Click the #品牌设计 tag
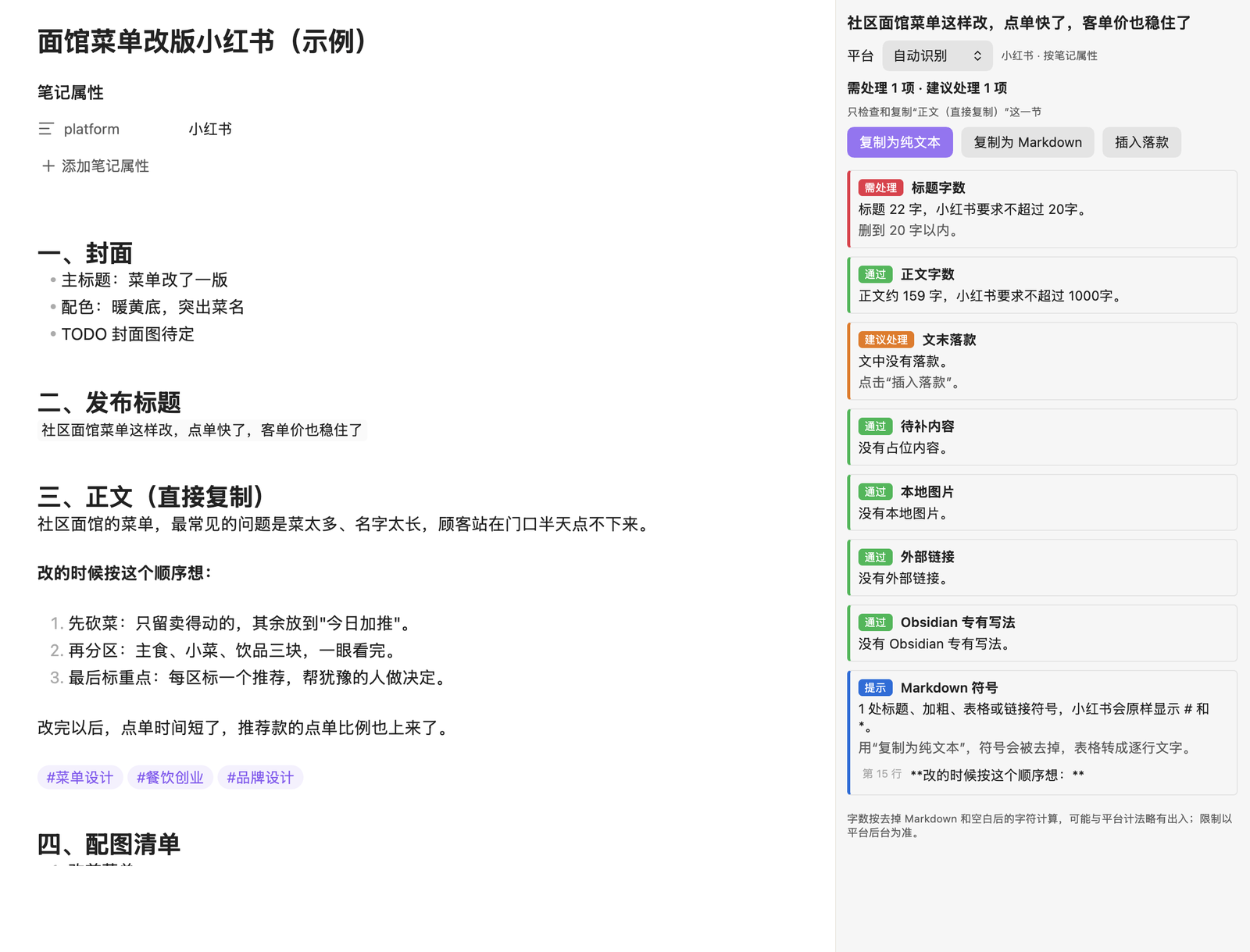Image resolution: width=1250 pixels, height=952 pixels. tap(260, 777)
